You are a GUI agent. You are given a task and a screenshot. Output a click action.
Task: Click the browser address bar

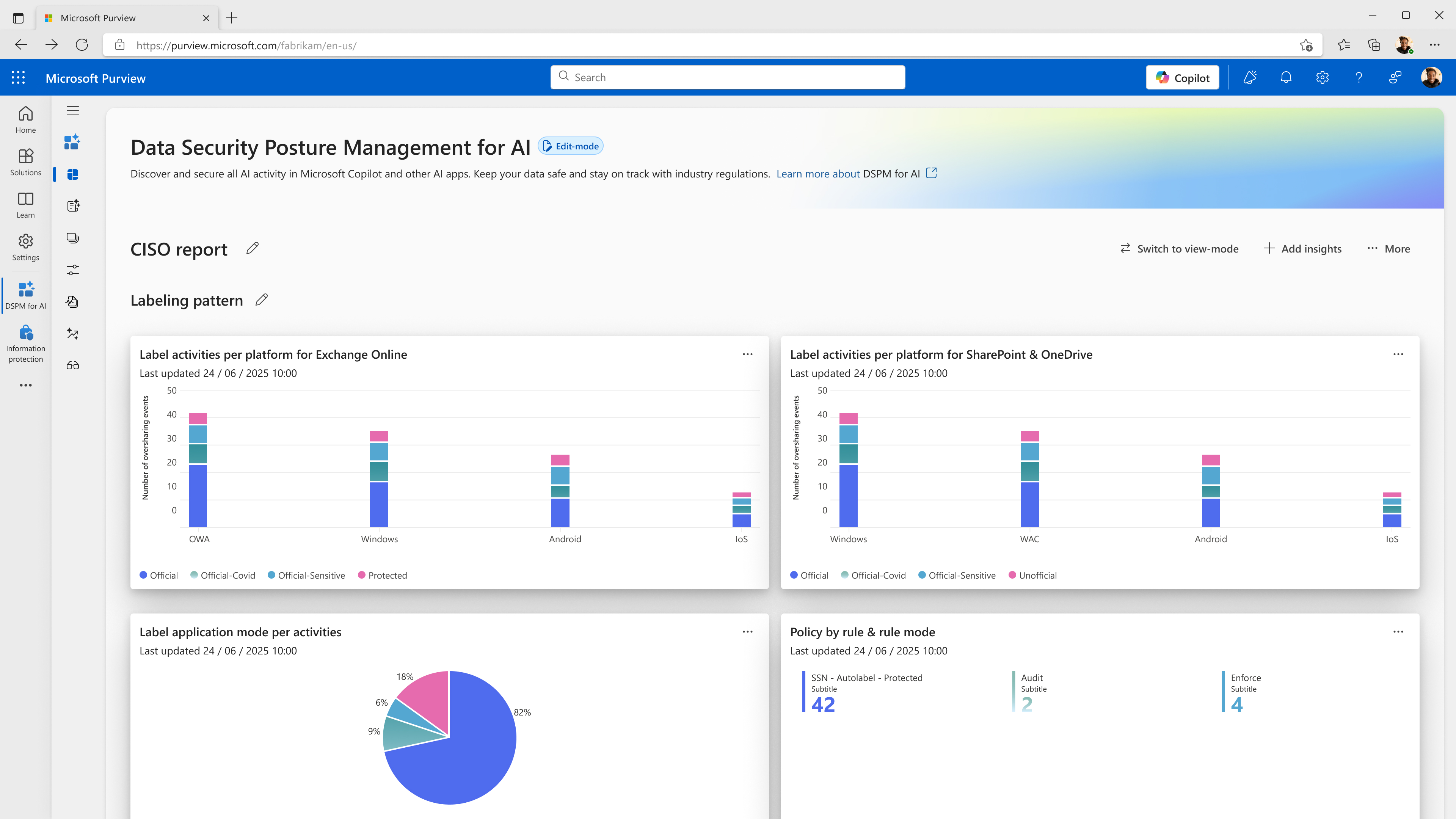[712, 45]
